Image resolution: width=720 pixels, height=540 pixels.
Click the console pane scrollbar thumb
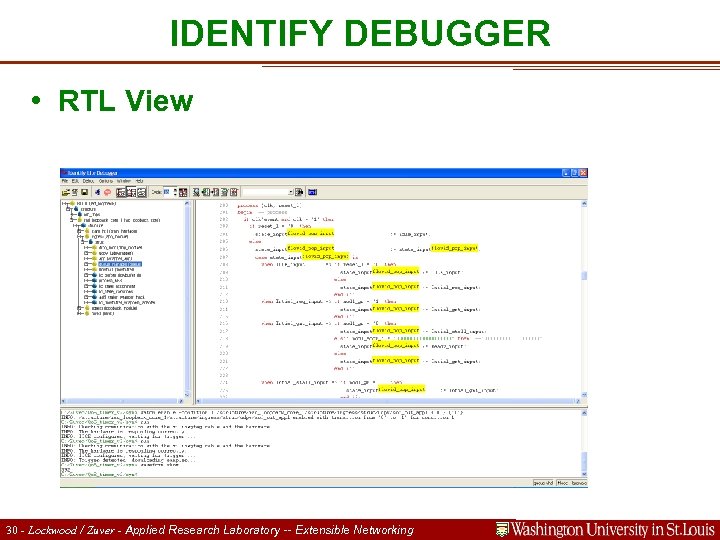pos(584,459)
